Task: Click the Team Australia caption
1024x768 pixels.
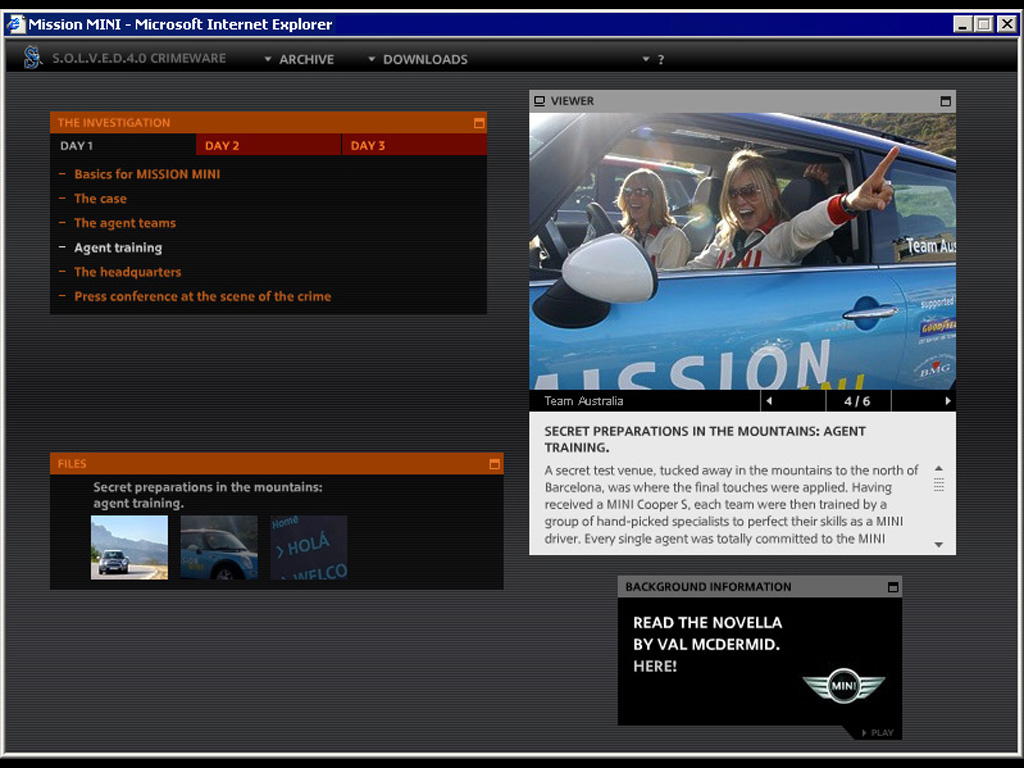Action: [x=584, y=401]
